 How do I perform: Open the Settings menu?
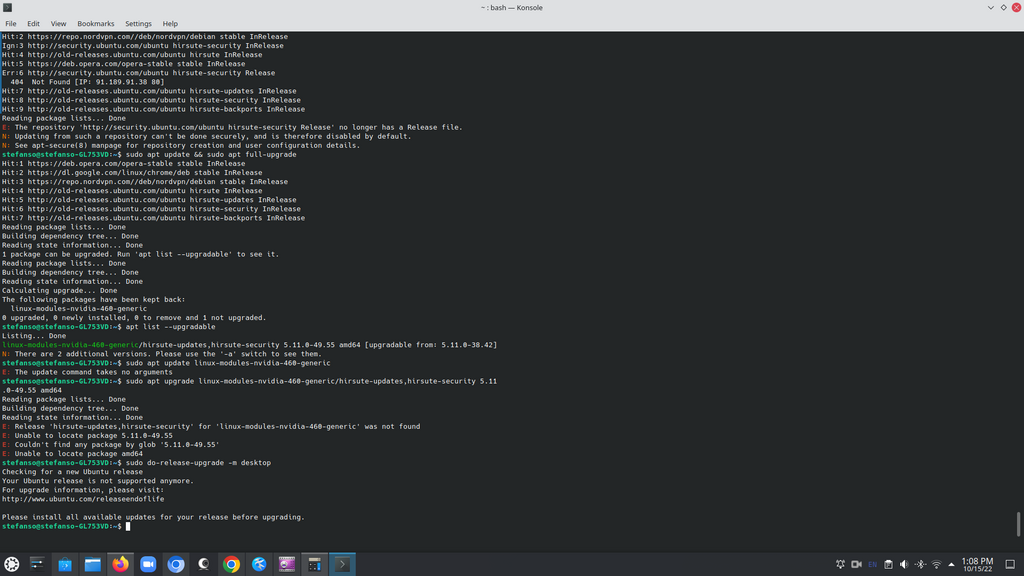[138, 23]
